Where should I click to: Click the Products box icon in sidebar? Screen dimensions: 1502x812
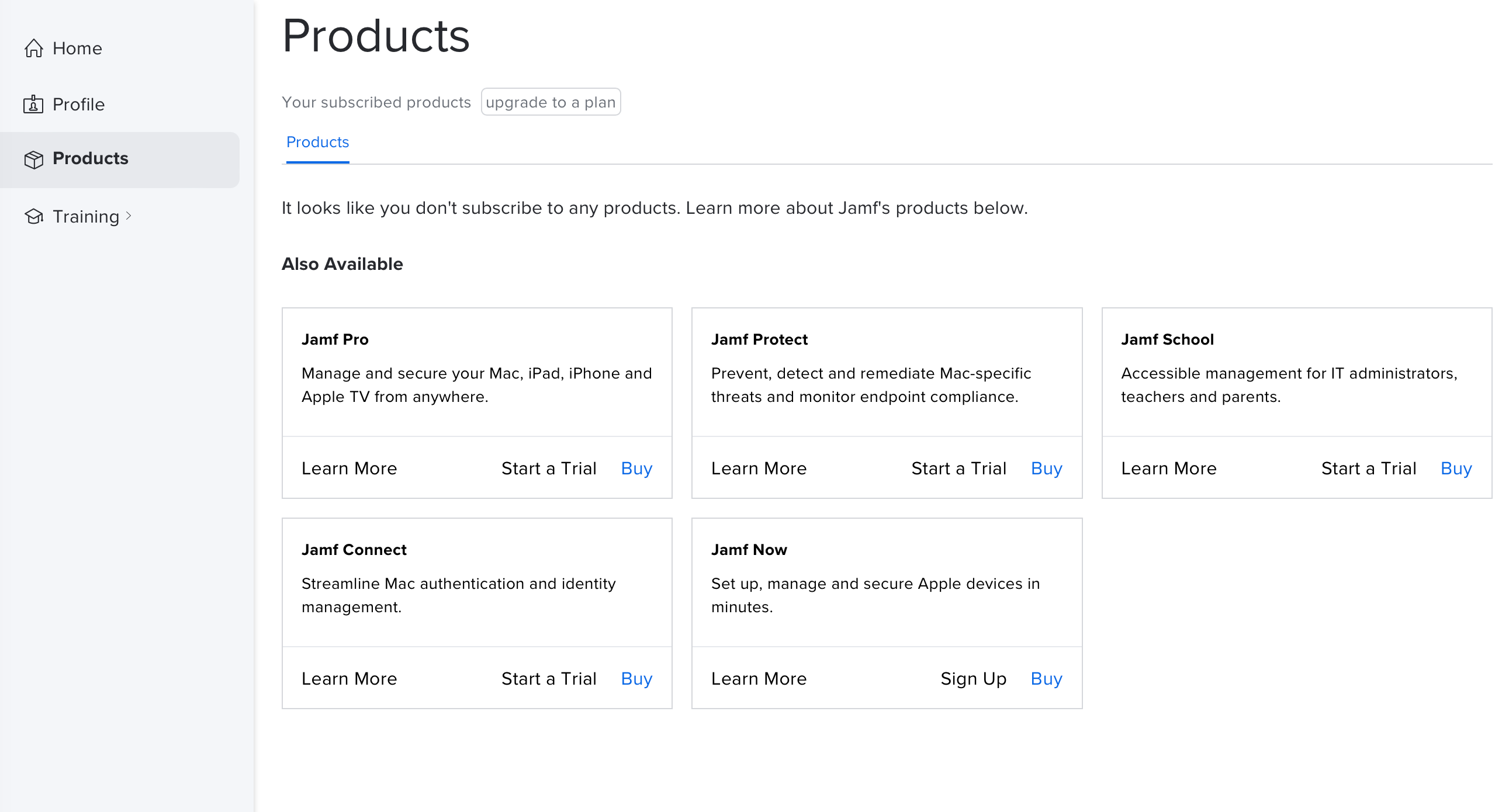33,159
